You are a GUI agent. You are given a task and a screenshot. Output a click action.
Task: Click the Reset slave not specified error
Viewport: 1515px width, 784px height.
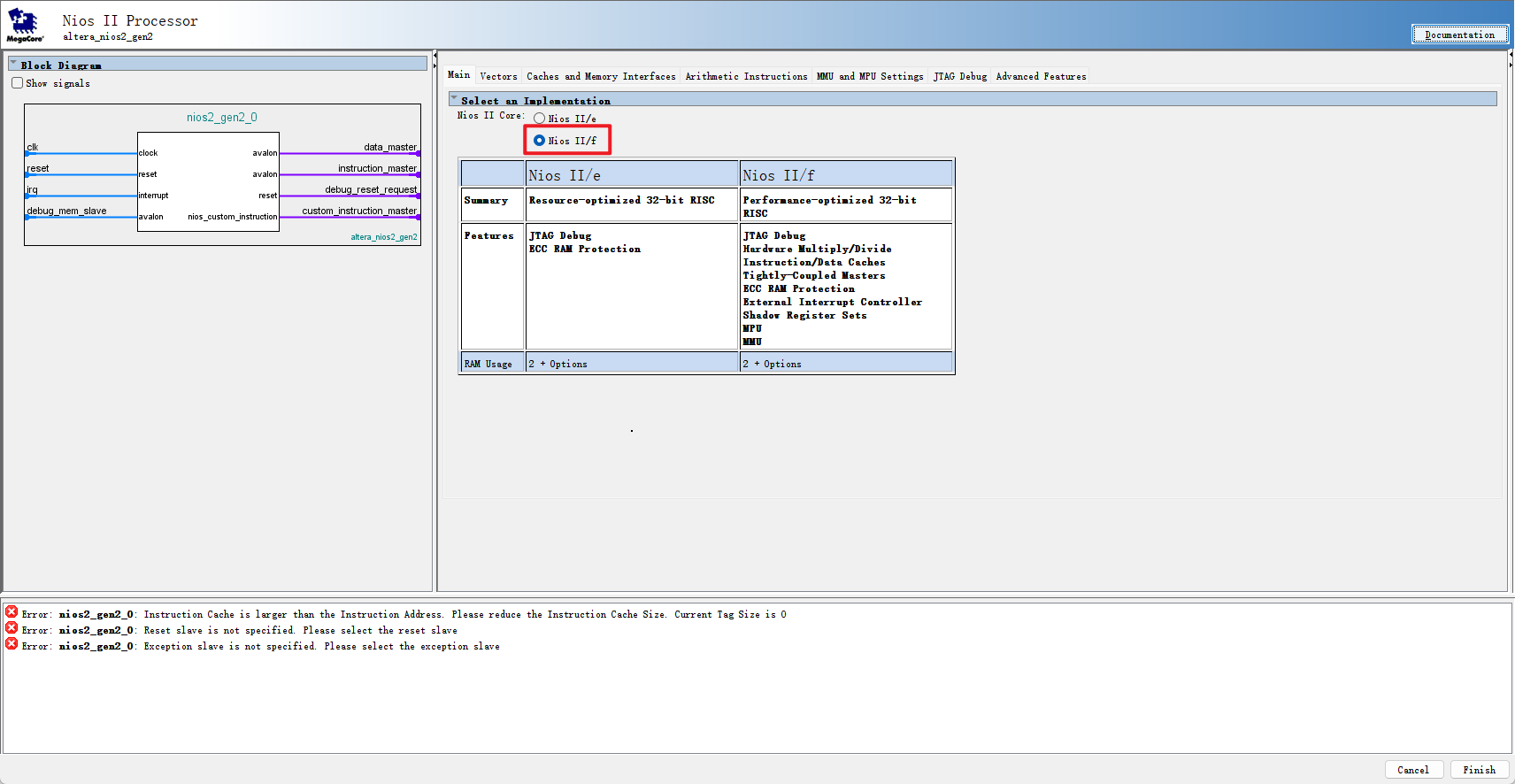(240, 630)
